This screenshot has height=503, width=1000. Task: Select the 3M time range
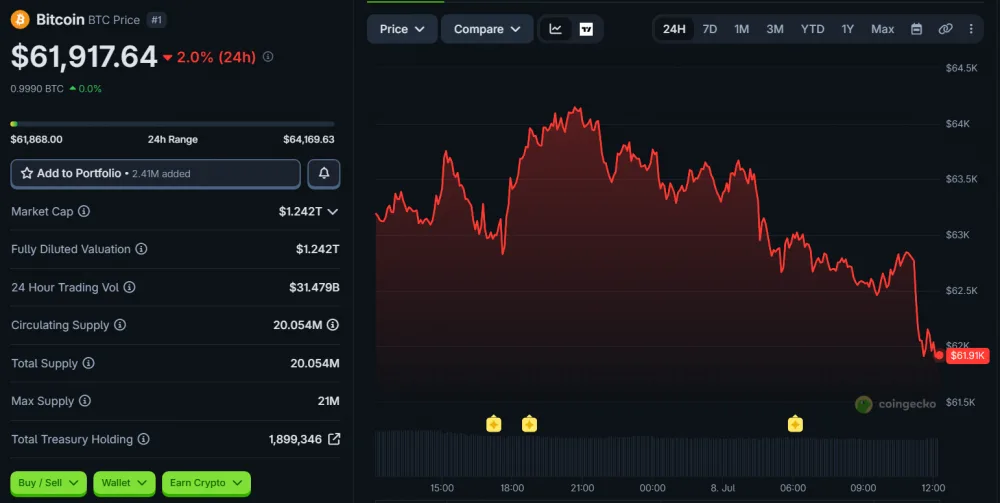point(775,29)
